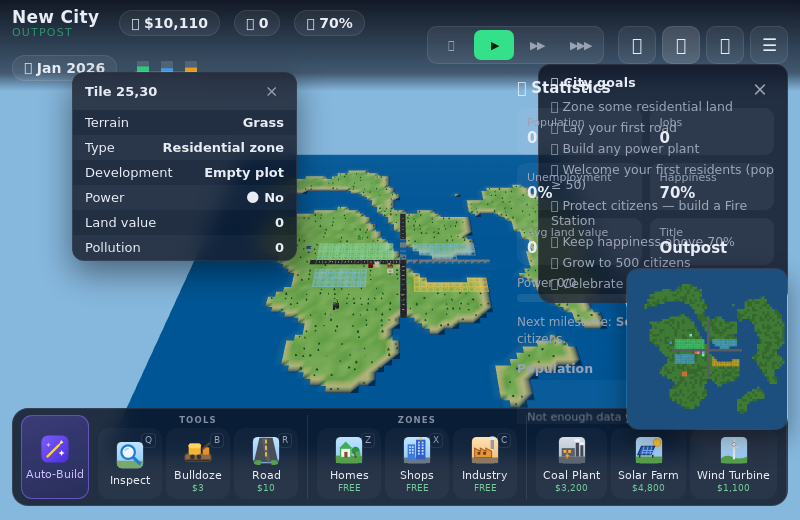
Task: Click the 'Land value' row
Action: point(184,222)
